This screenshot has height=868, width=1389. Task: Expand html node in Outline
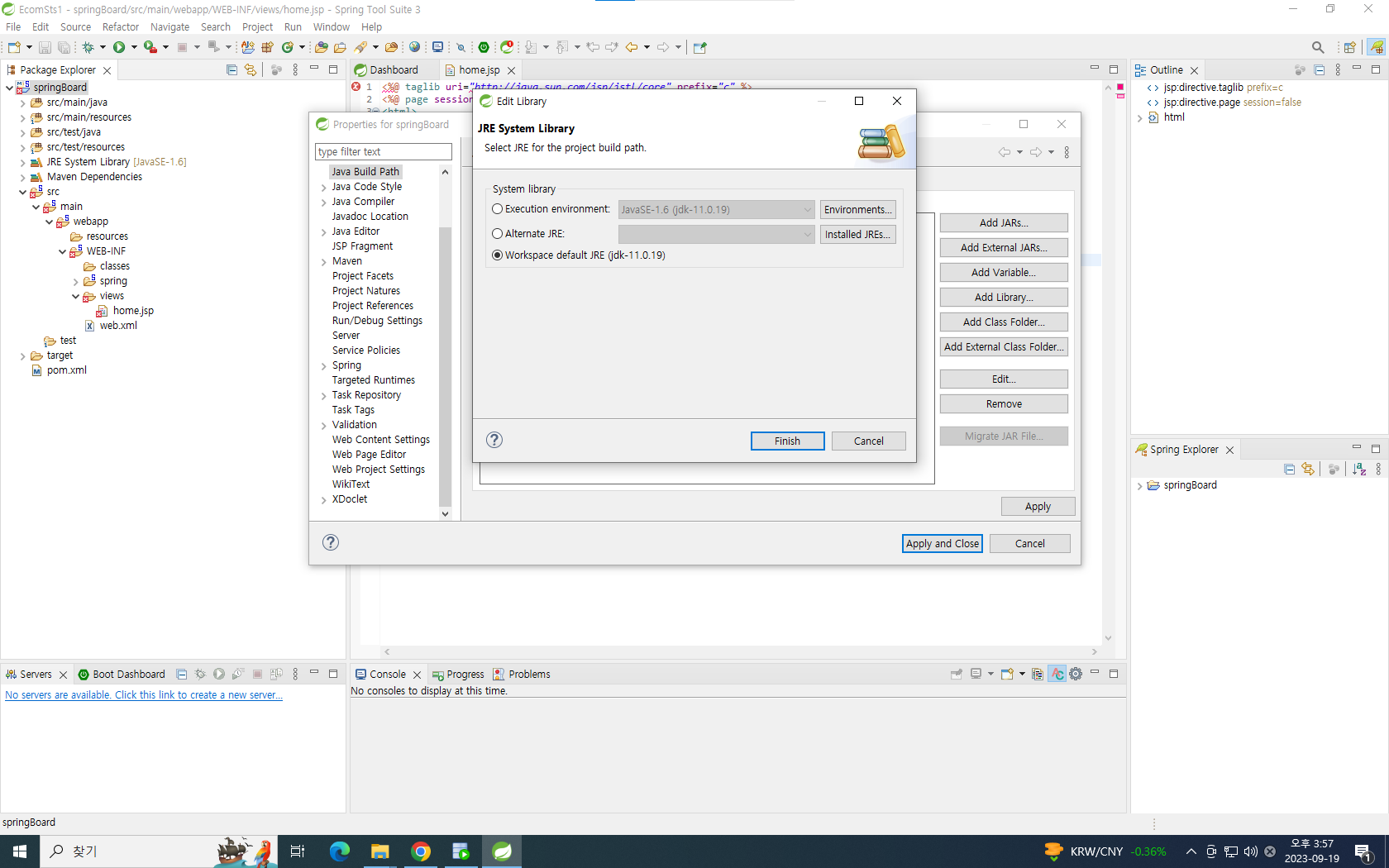[x=1139, y=117]
